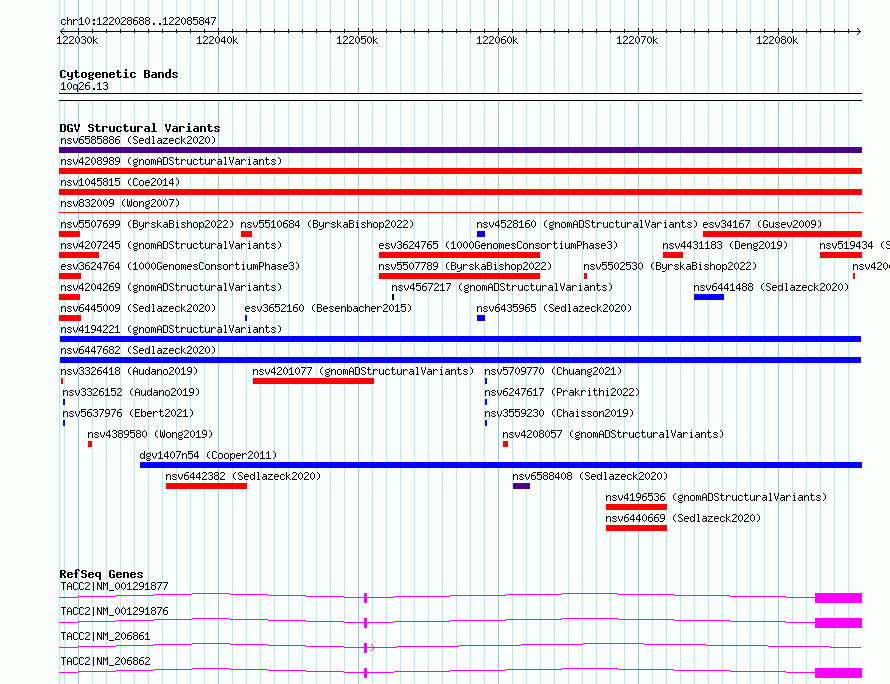
Task: Select the magenta exon block of NM_001291877
Action: tap(838, 598)
